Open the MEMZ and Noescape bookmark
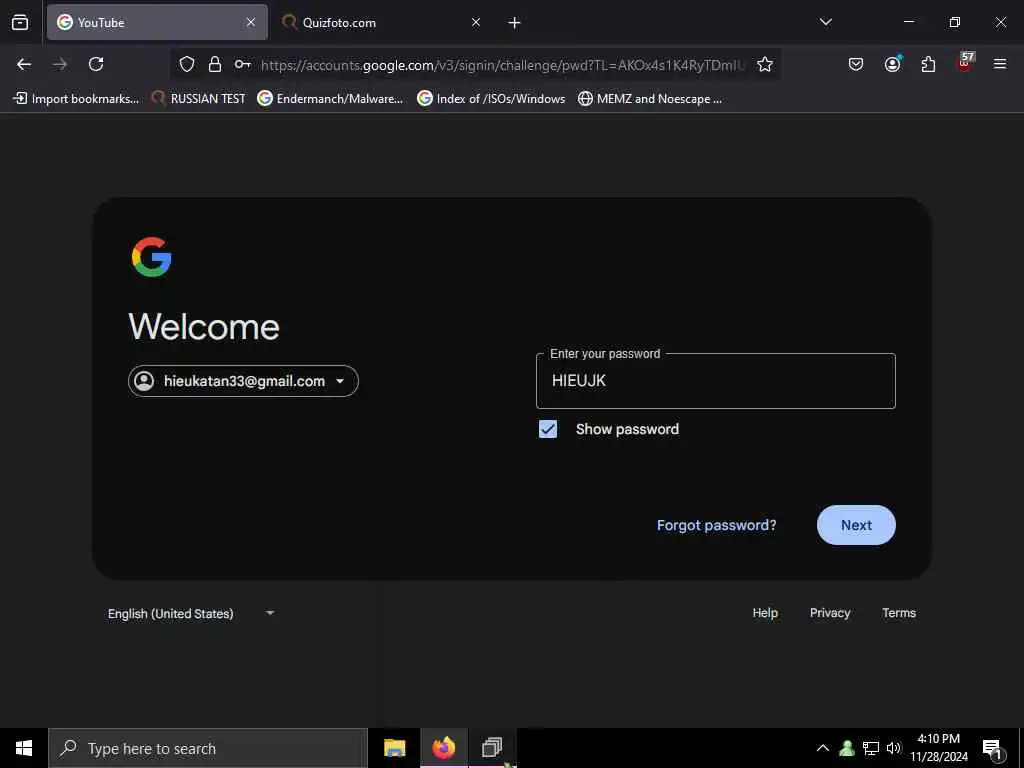The height and width of the screenshot is (768, 1024). click(x=650, y=99)
